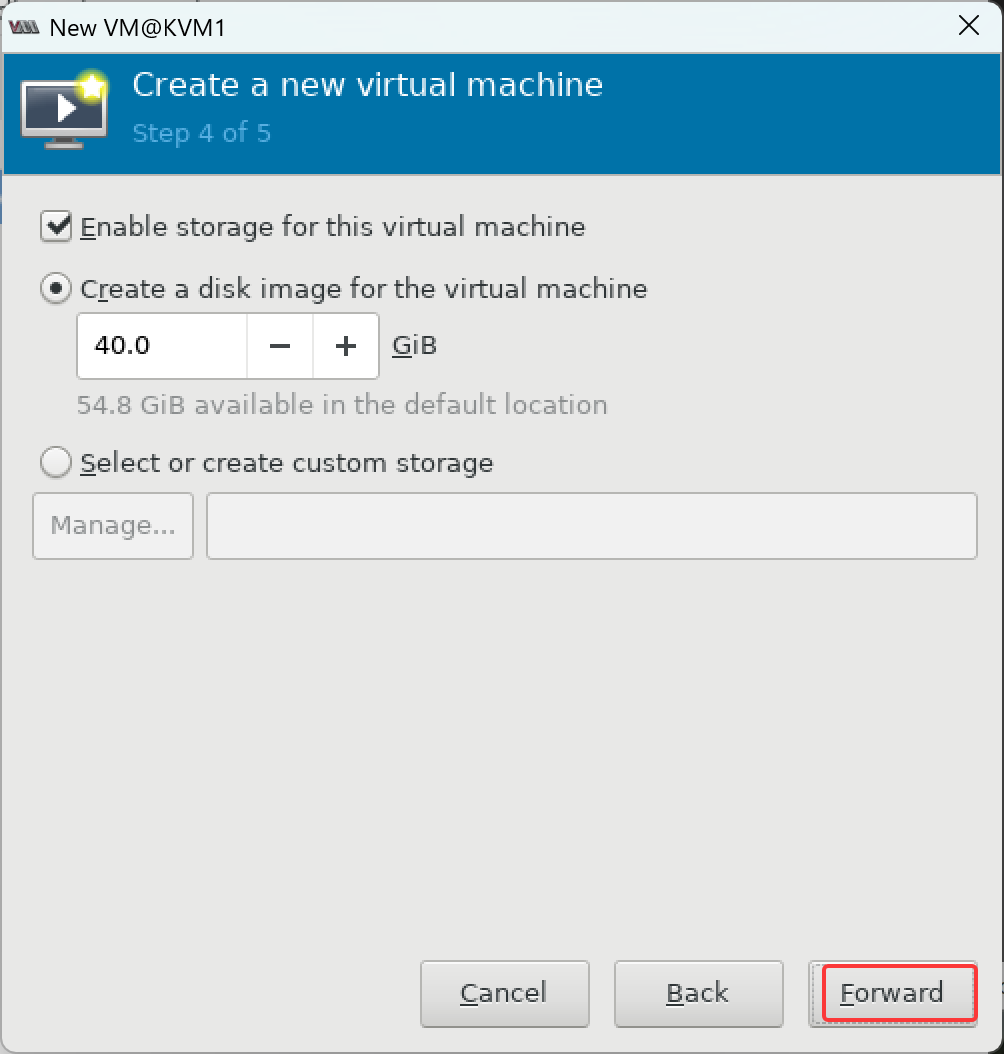Cancel the new VM wizard
The width and height of the screenshot is (1004, 1054).
505,994
